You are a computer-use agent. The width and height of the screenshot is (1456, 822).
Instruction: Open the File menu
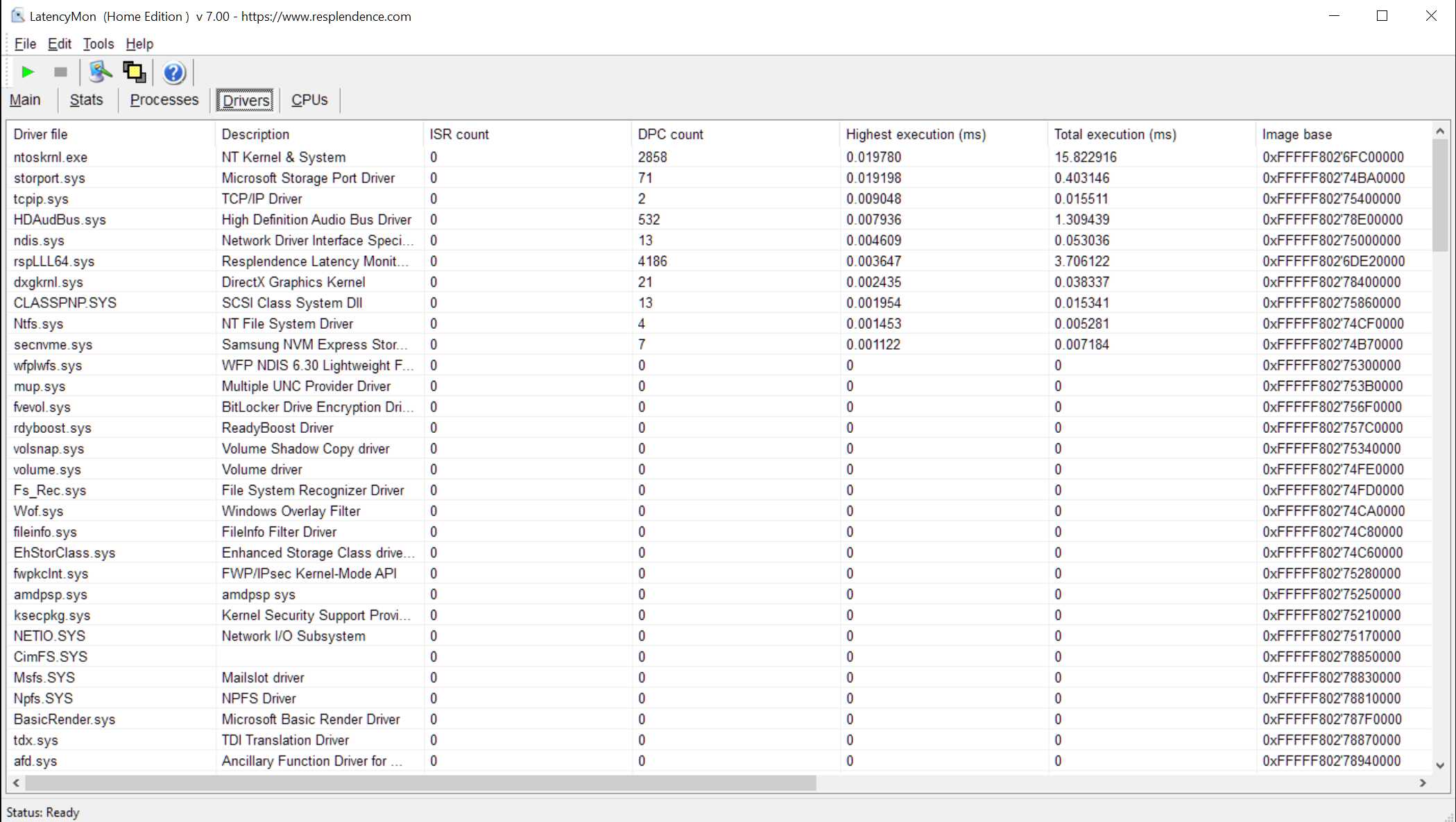pyautogui.click(x=25, y=44)
